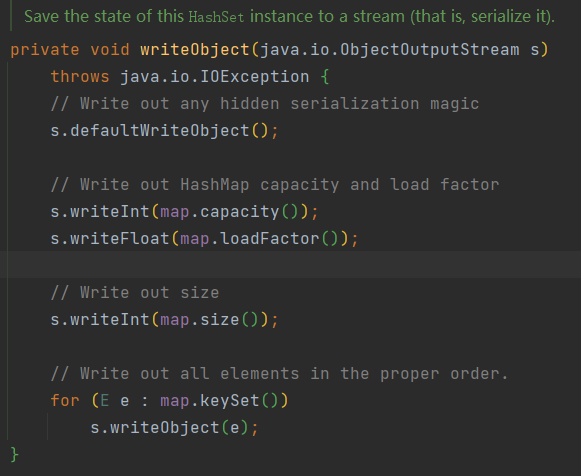Screen dimensions: 581x476
Task: Click 'writeFloat' method call
Action: pos(120,239)
